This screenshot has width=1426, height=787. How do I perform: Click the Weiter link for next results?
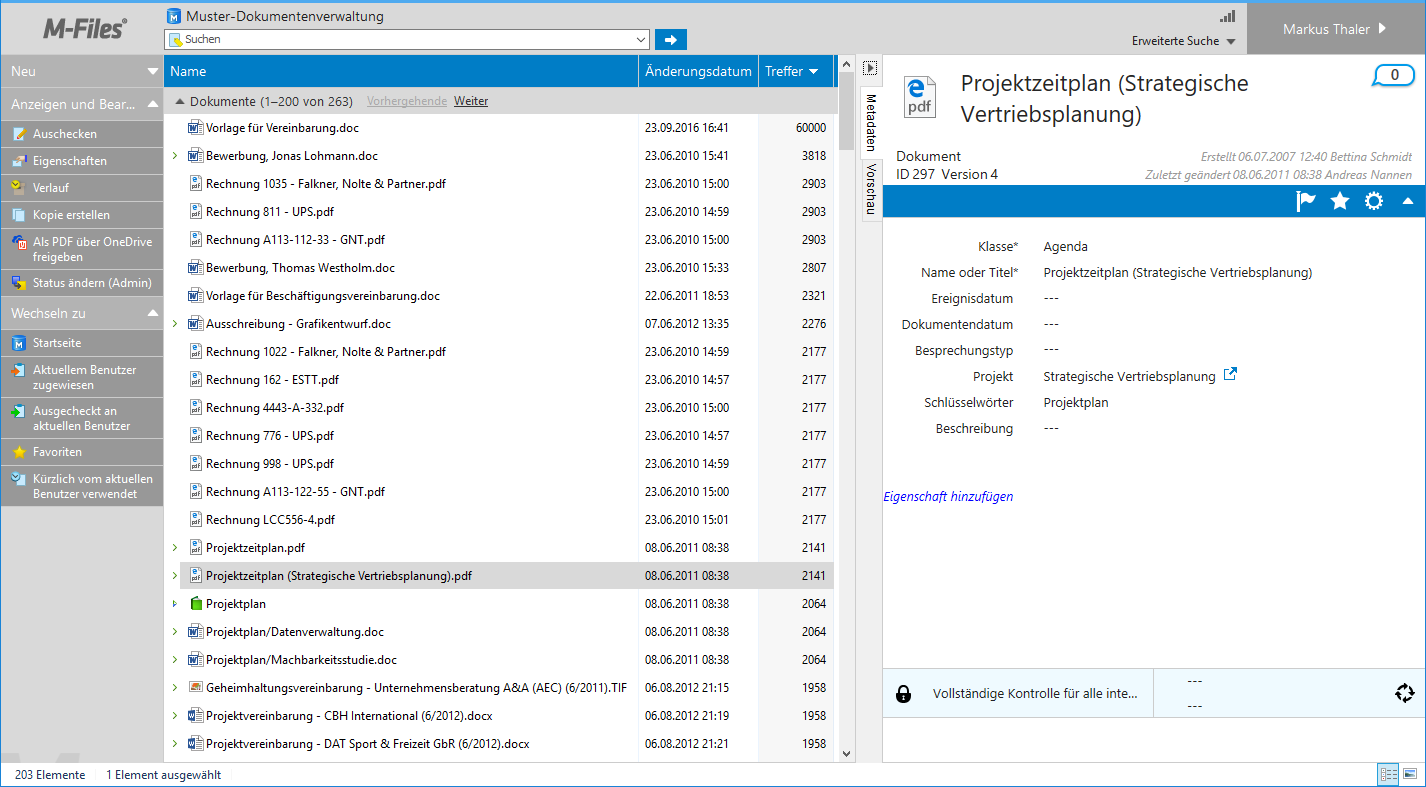pyautogui.click(x=470, y=101)
